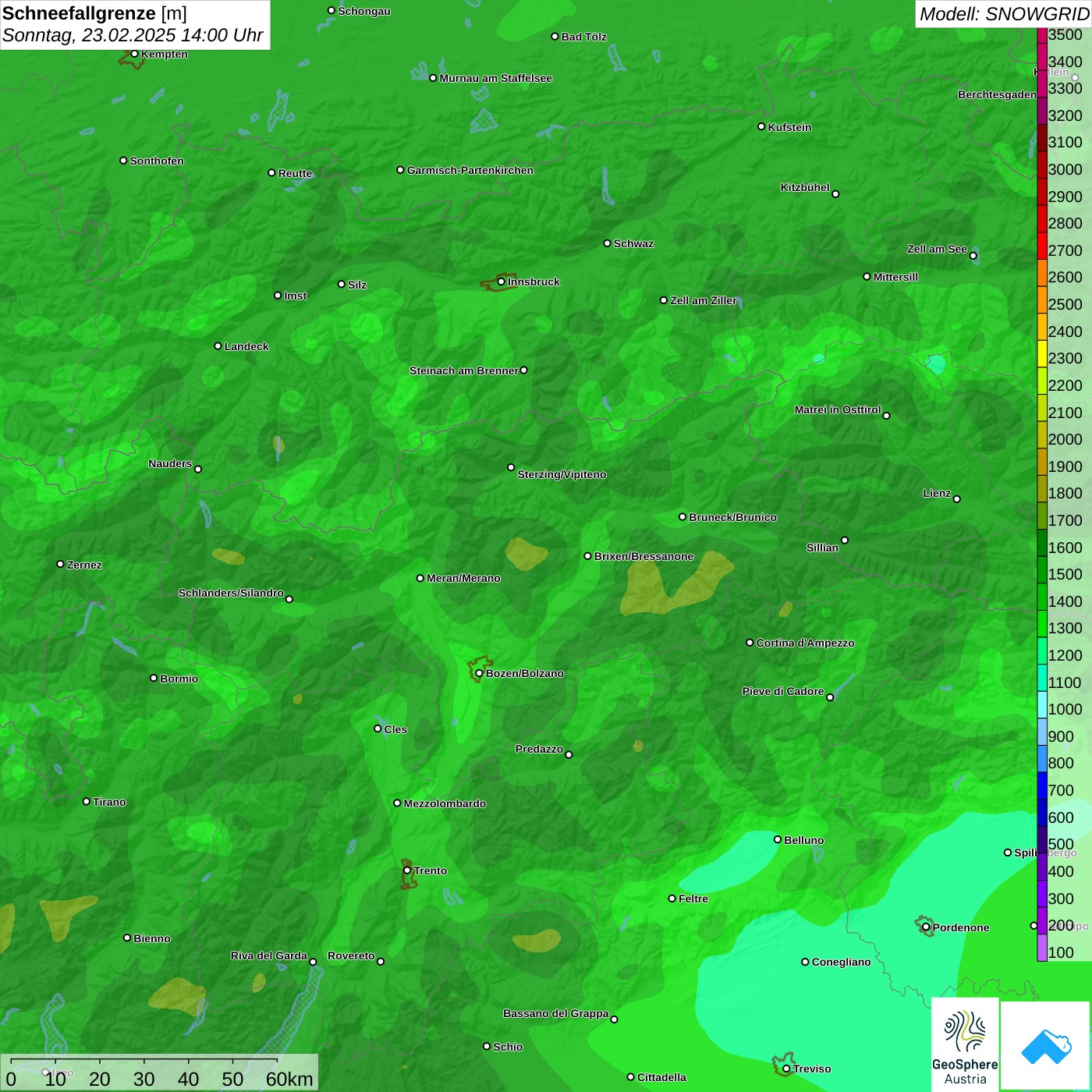Click the Treviso city marker

point(786,1069)
